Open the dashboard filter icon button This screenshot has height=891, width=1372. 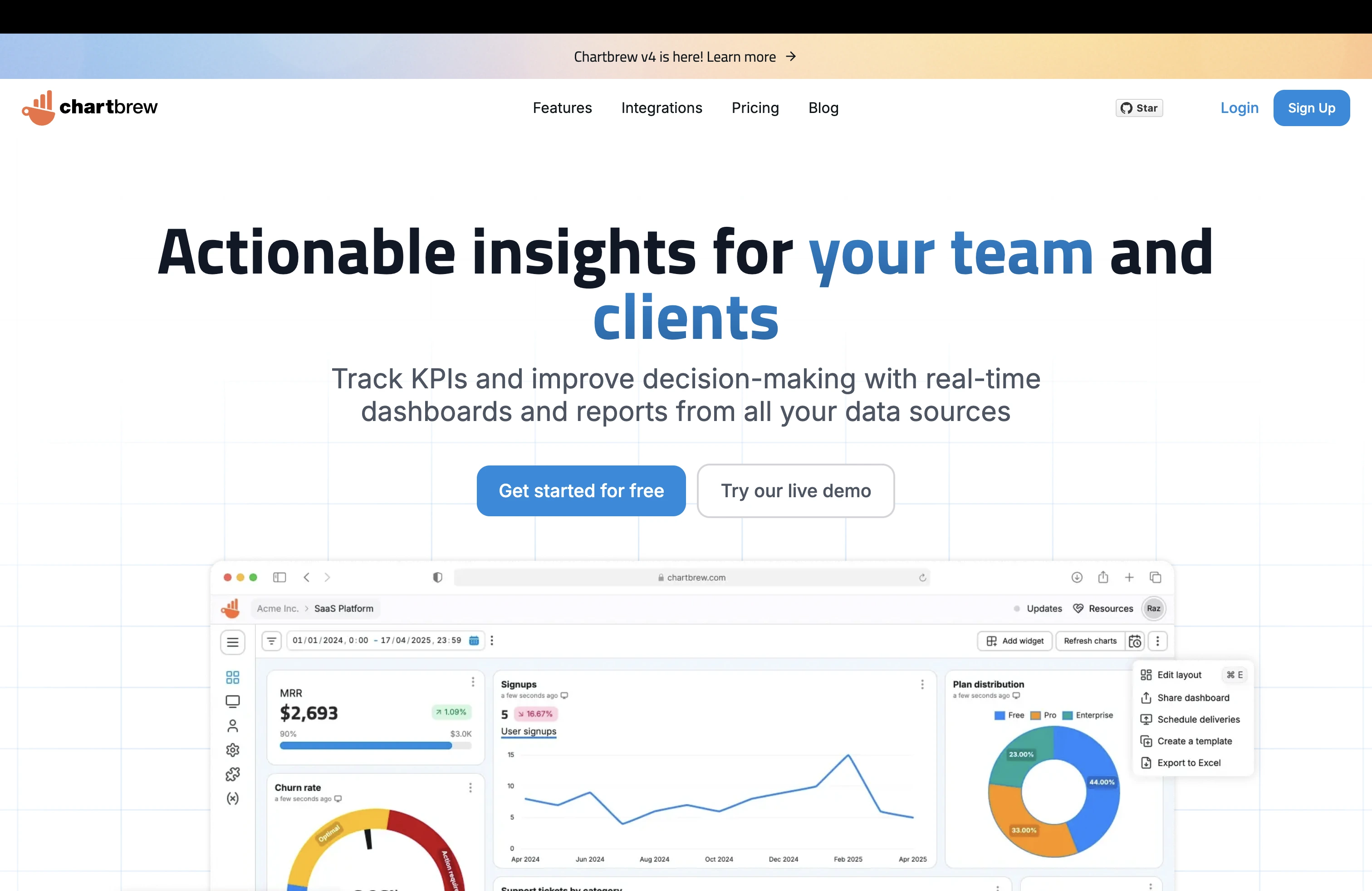(x=271, y=640)
